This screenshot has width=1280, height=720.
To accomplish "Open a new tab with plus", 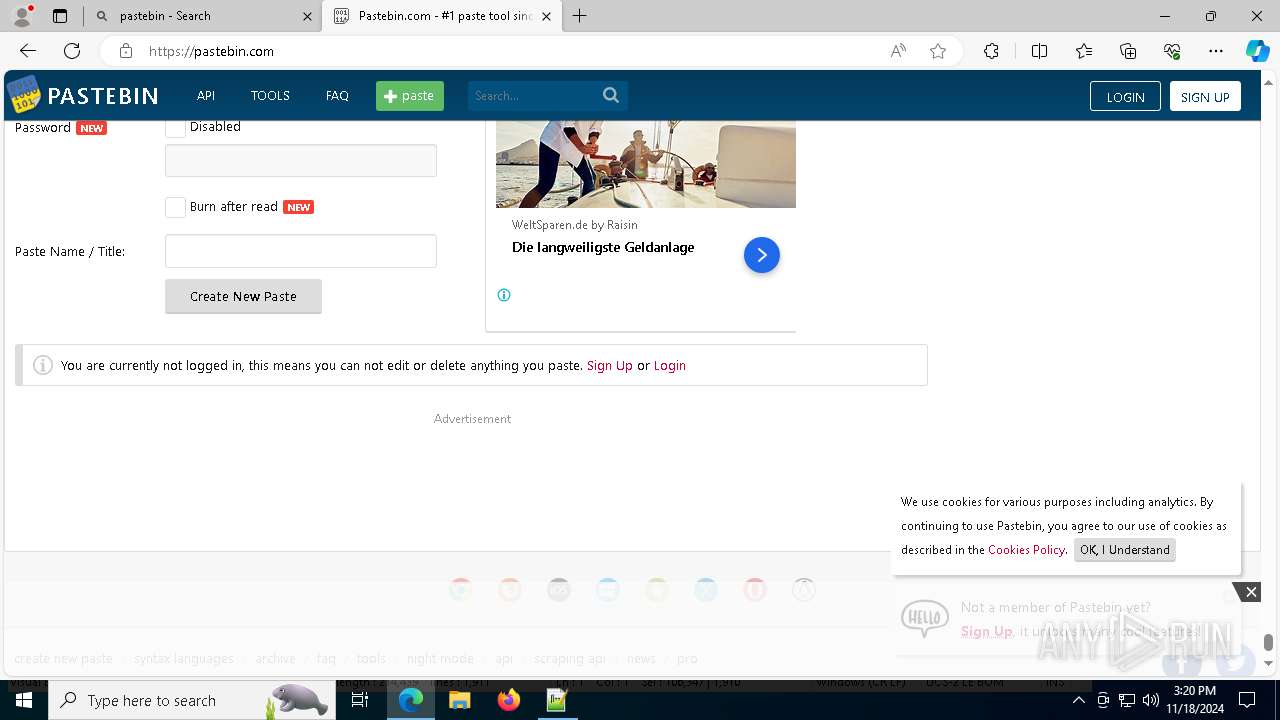I will coord(580,16).
